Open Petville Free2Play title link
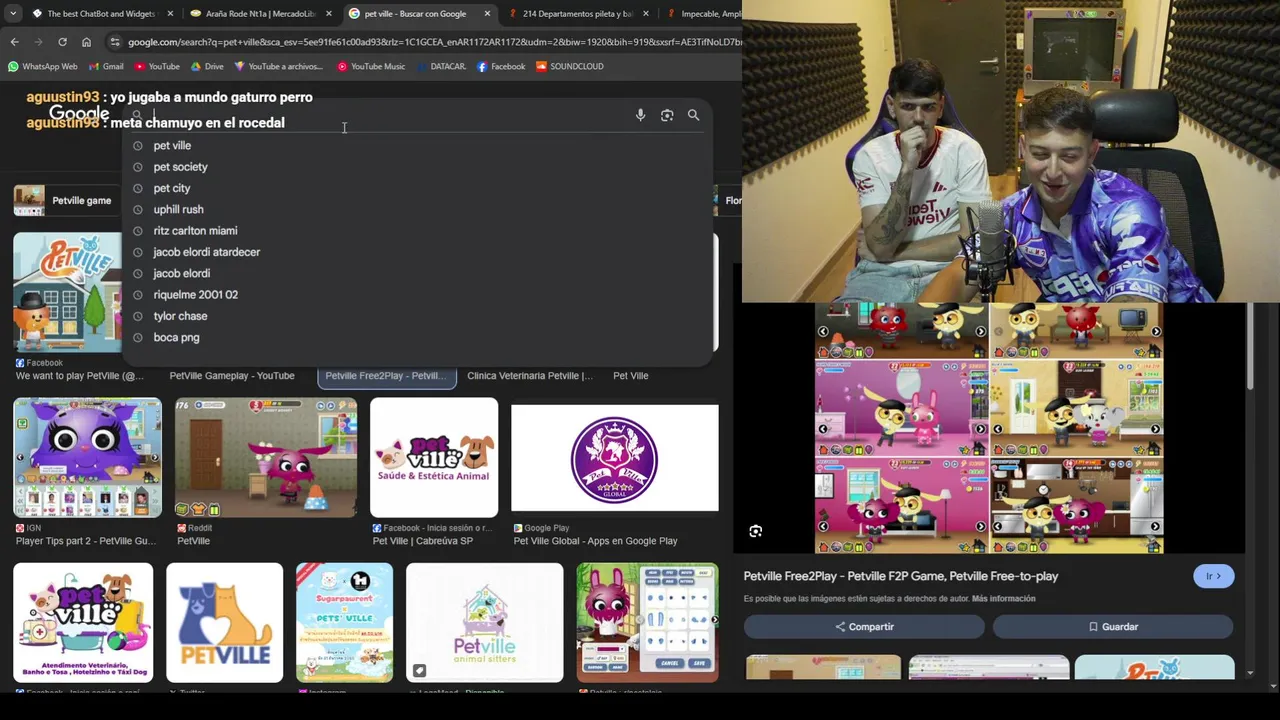 pos(901,576)
